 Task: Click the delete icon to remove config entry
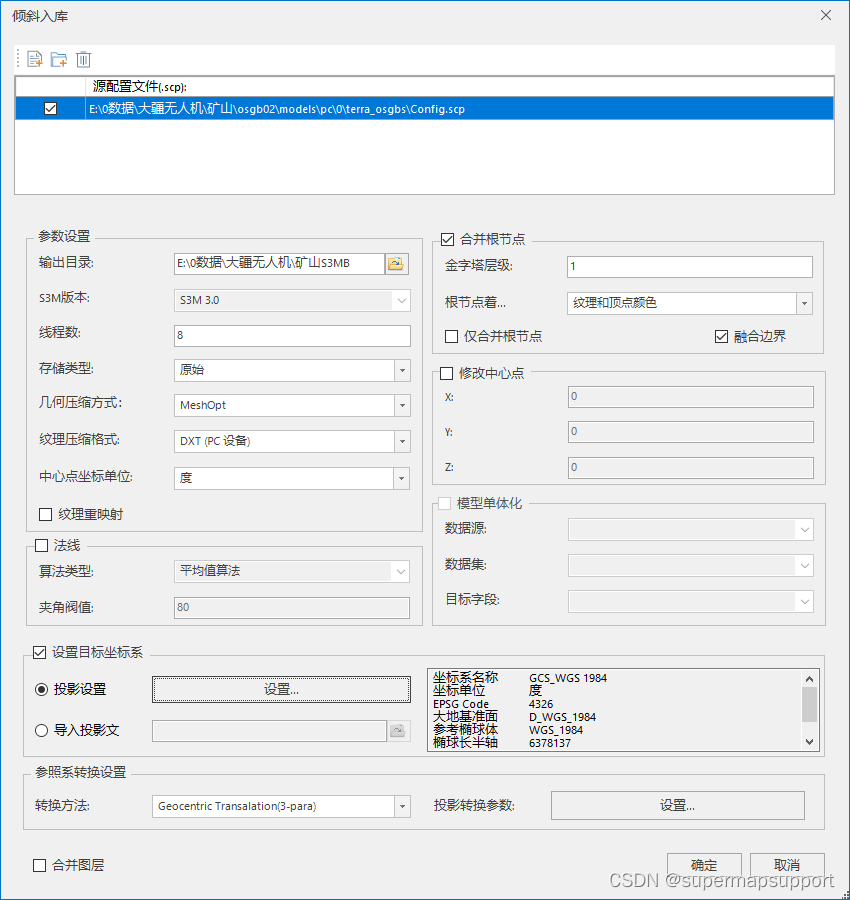click(x=83, y=59)
